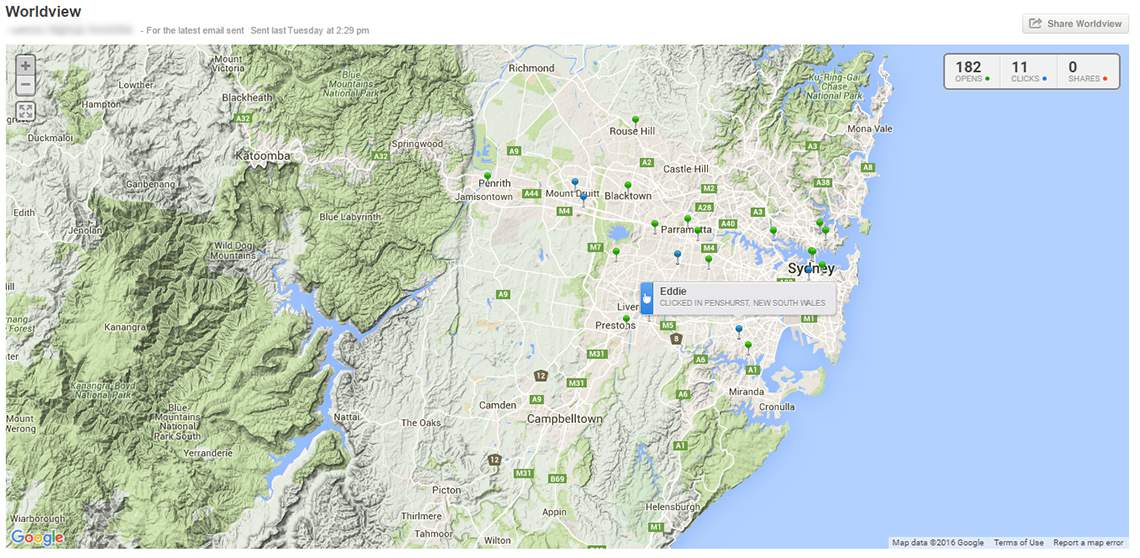Zoom in the map with plus button

coord(26,65)
